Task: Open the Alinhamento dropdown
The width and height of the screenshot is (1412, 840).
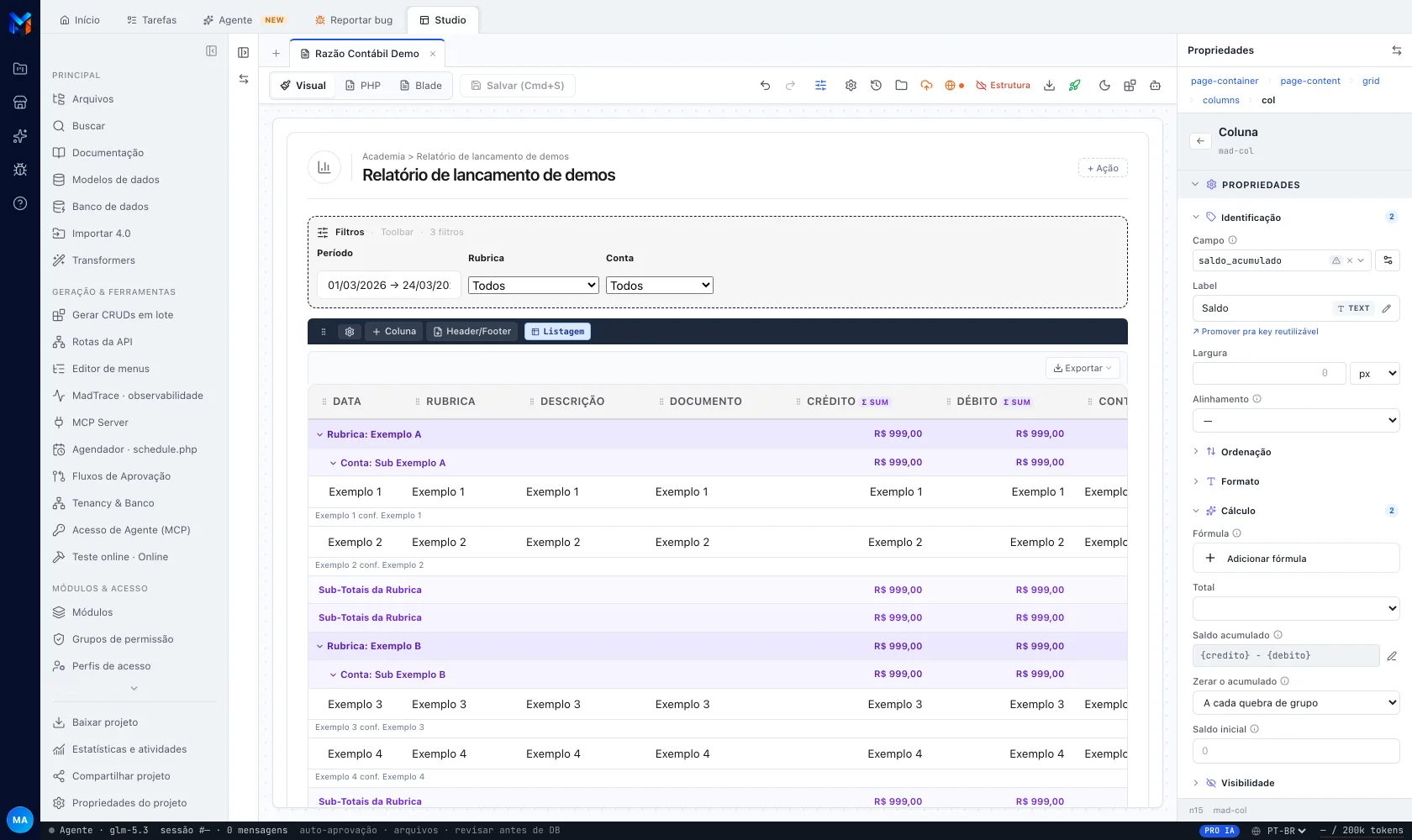Action: [1296, 421]
